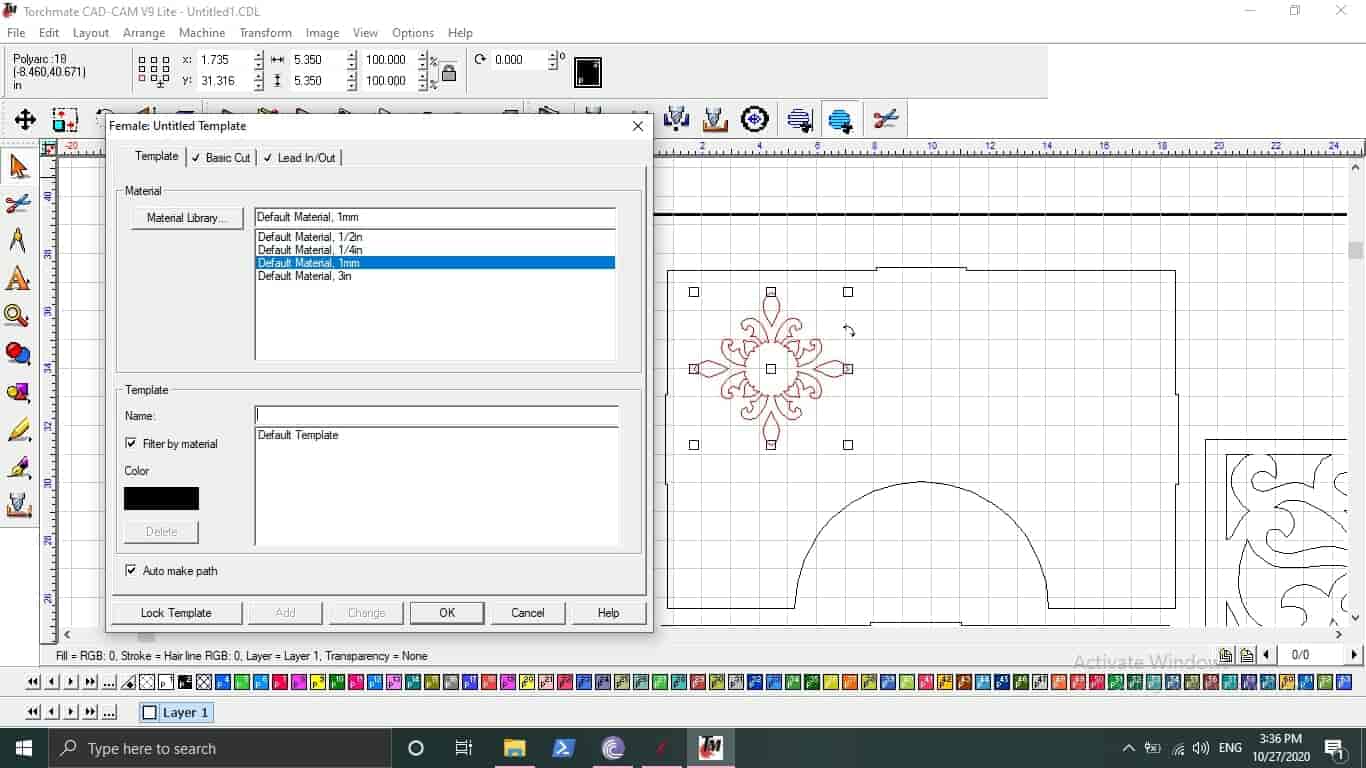Switch to the Lead In/Out tab
Screen dimensions: 1366x768
[x=299, y=158]
